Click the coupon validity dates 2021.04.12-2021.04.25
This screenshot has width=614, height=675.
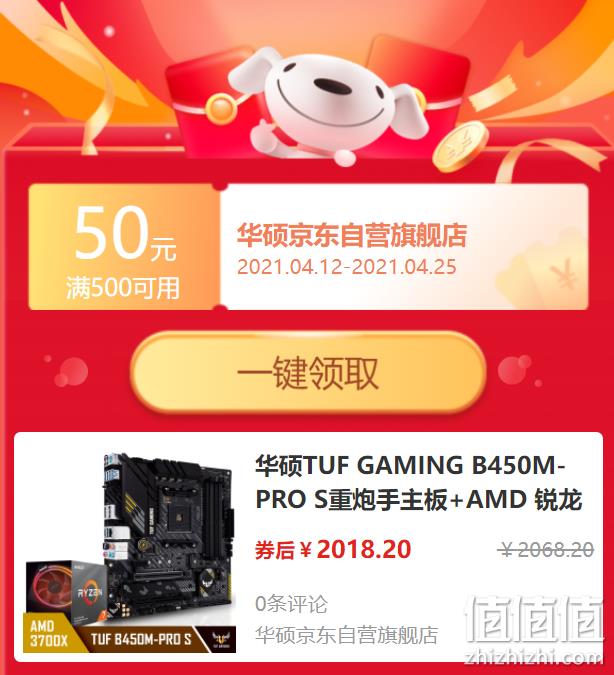347,266
